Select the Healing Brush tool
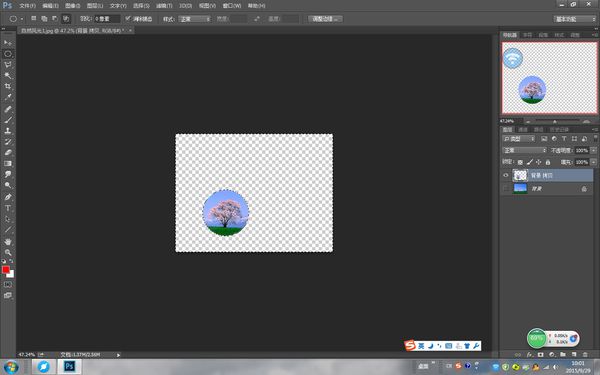Viewport: 600px width, 375px height. coord(8,109)
